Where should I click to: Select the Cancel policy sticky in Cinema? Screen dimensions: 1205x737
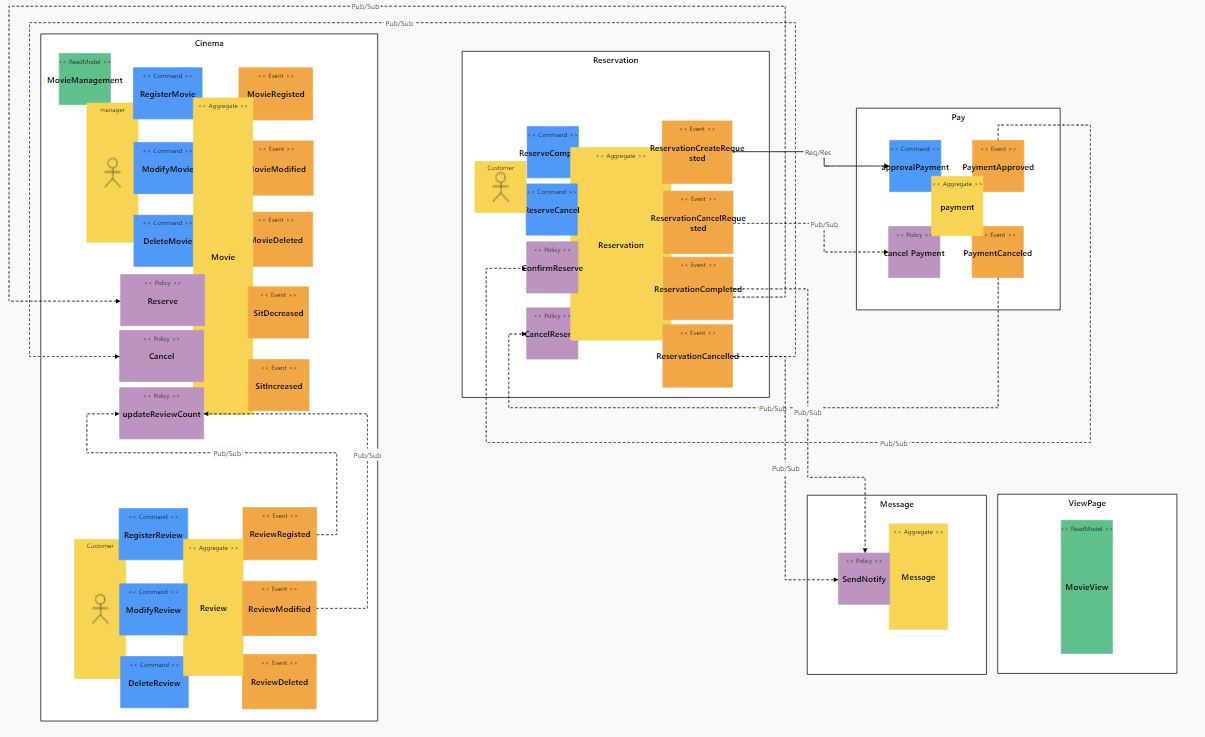click(x=162, y=356)
